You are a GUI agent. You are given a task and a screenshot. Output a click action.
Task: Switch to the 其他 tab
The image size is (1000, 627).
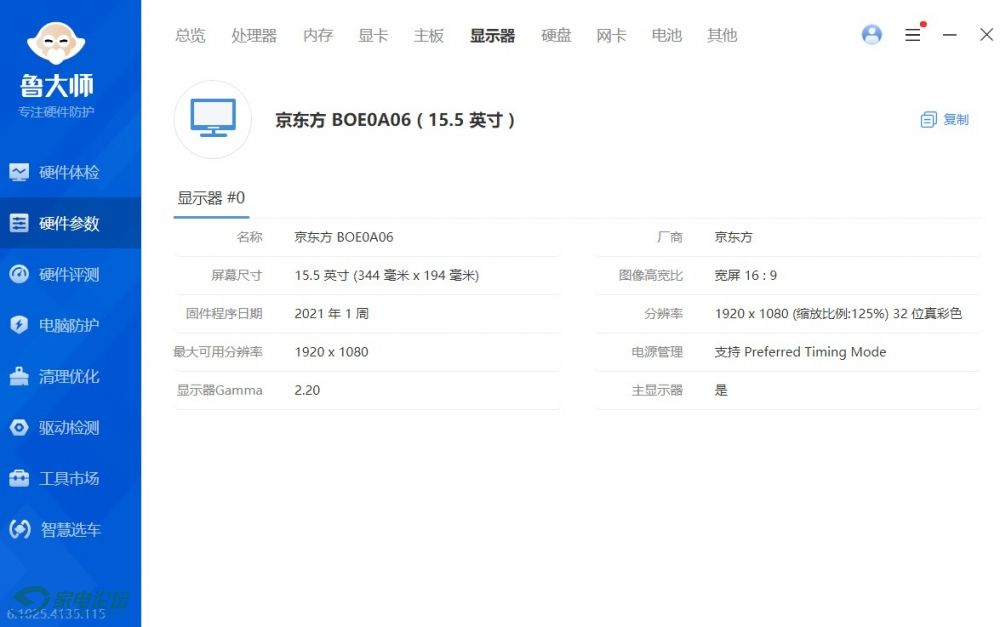tap(723, 36)
